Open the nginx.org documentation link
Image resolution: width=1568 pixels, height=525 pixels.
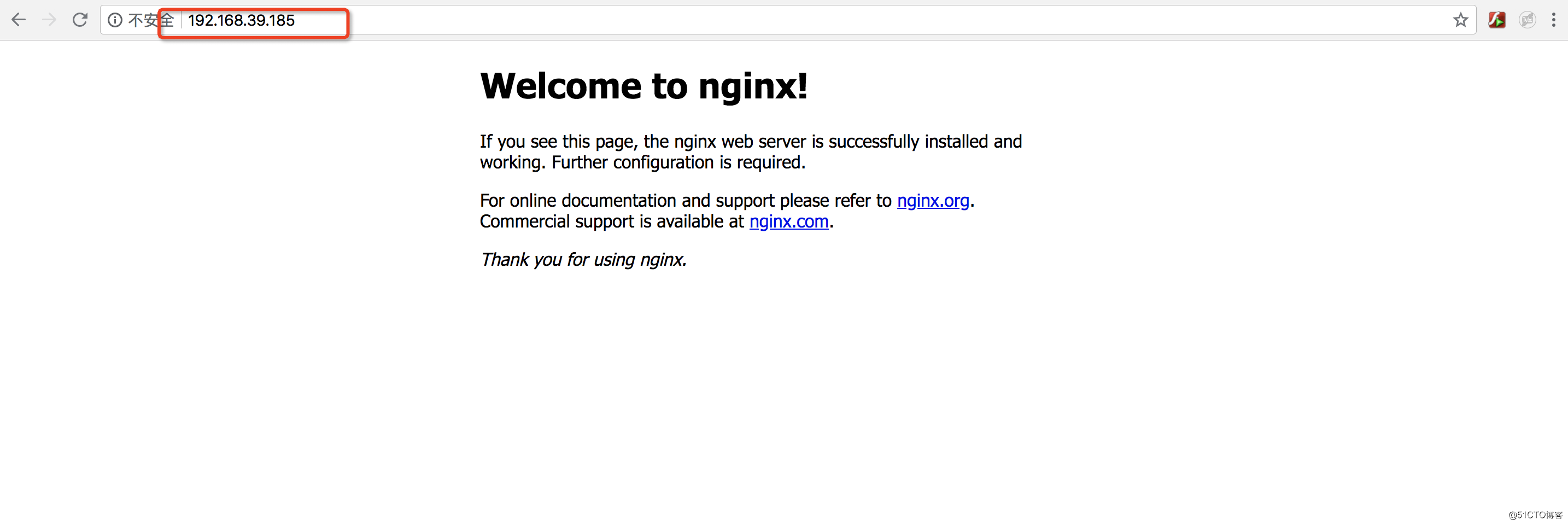point(933,200)
